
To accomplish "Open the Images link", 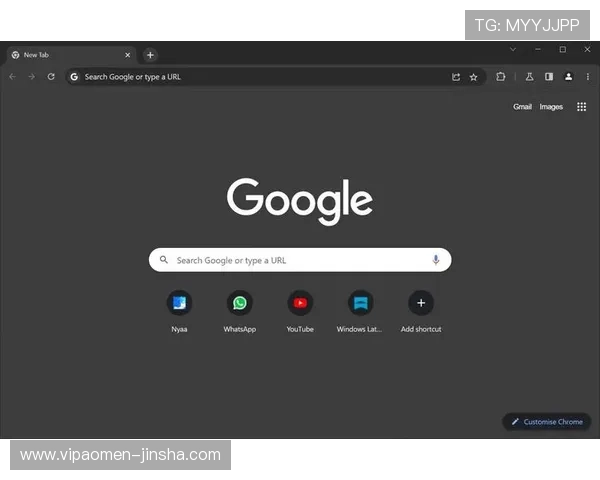I will 551,107.
